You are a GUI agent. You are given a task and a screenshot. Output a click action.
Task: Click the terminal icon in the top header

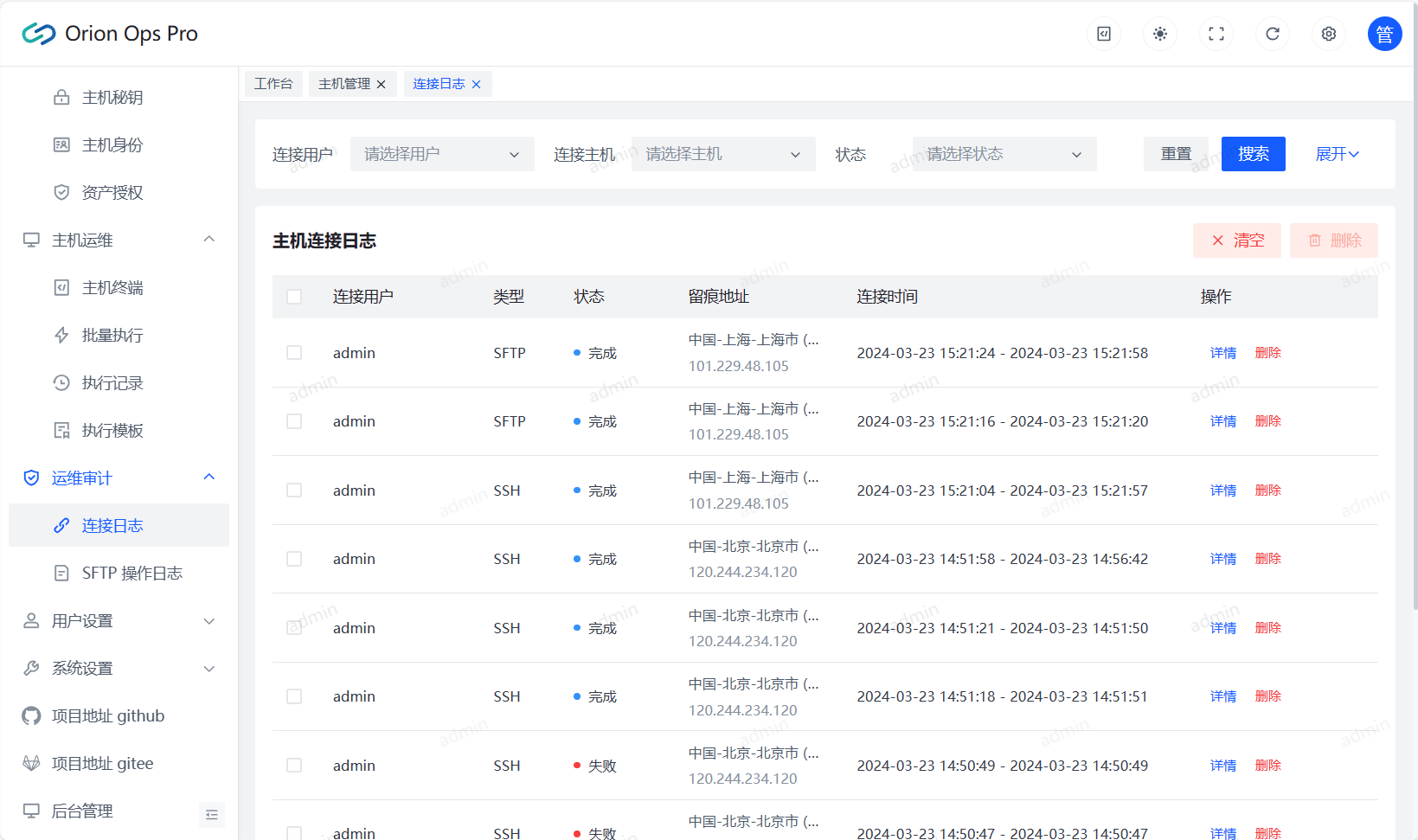[x=1104, y=34]
